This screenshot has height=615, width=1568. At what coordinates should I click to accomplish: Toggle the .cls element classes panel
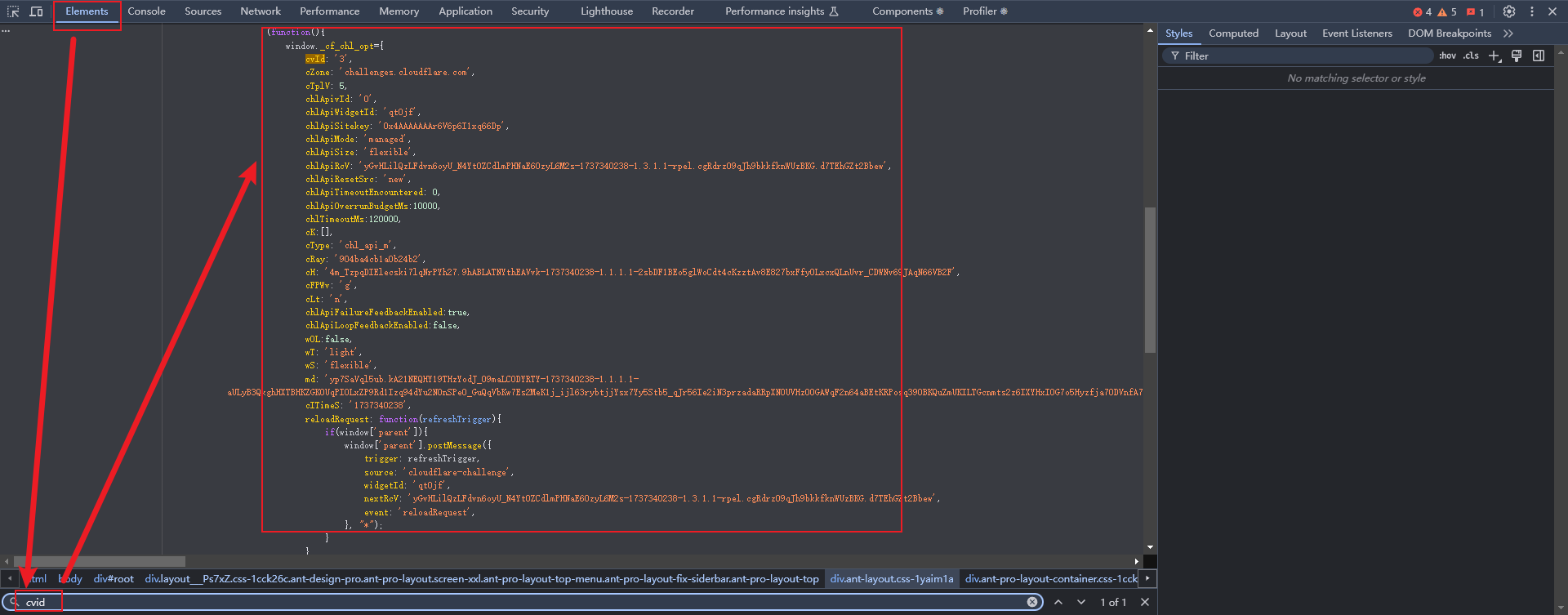1471,56
